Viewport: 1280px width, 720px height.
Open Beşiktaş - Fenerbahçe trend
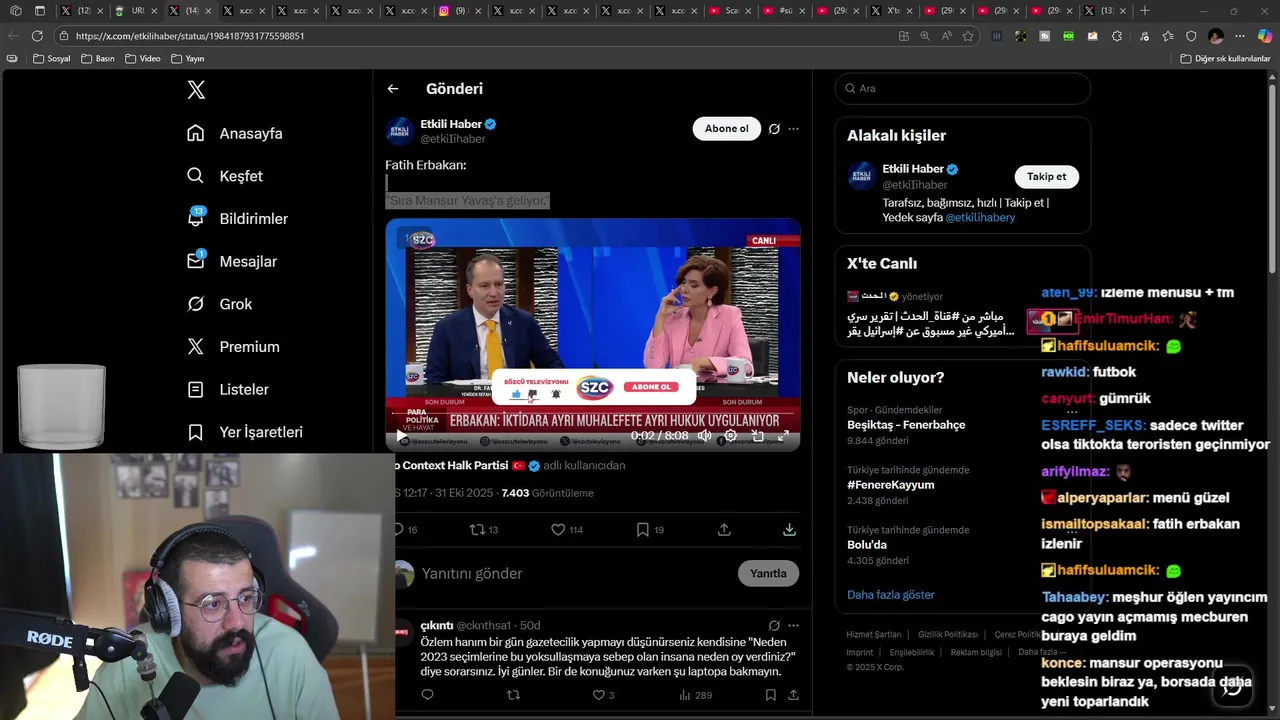[906, 425]
